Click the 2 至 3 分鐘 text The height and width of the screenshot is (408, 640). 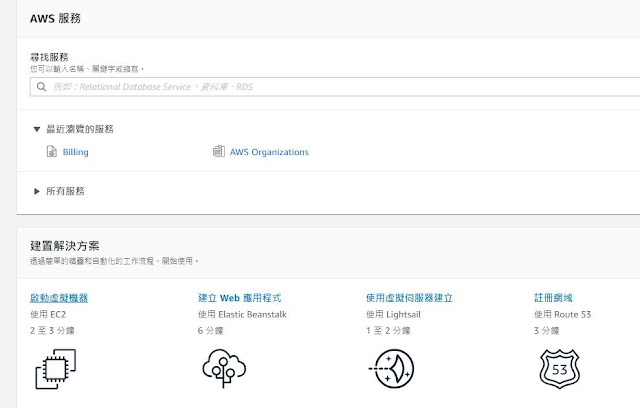pyautogui.click(x=52, y=330)
